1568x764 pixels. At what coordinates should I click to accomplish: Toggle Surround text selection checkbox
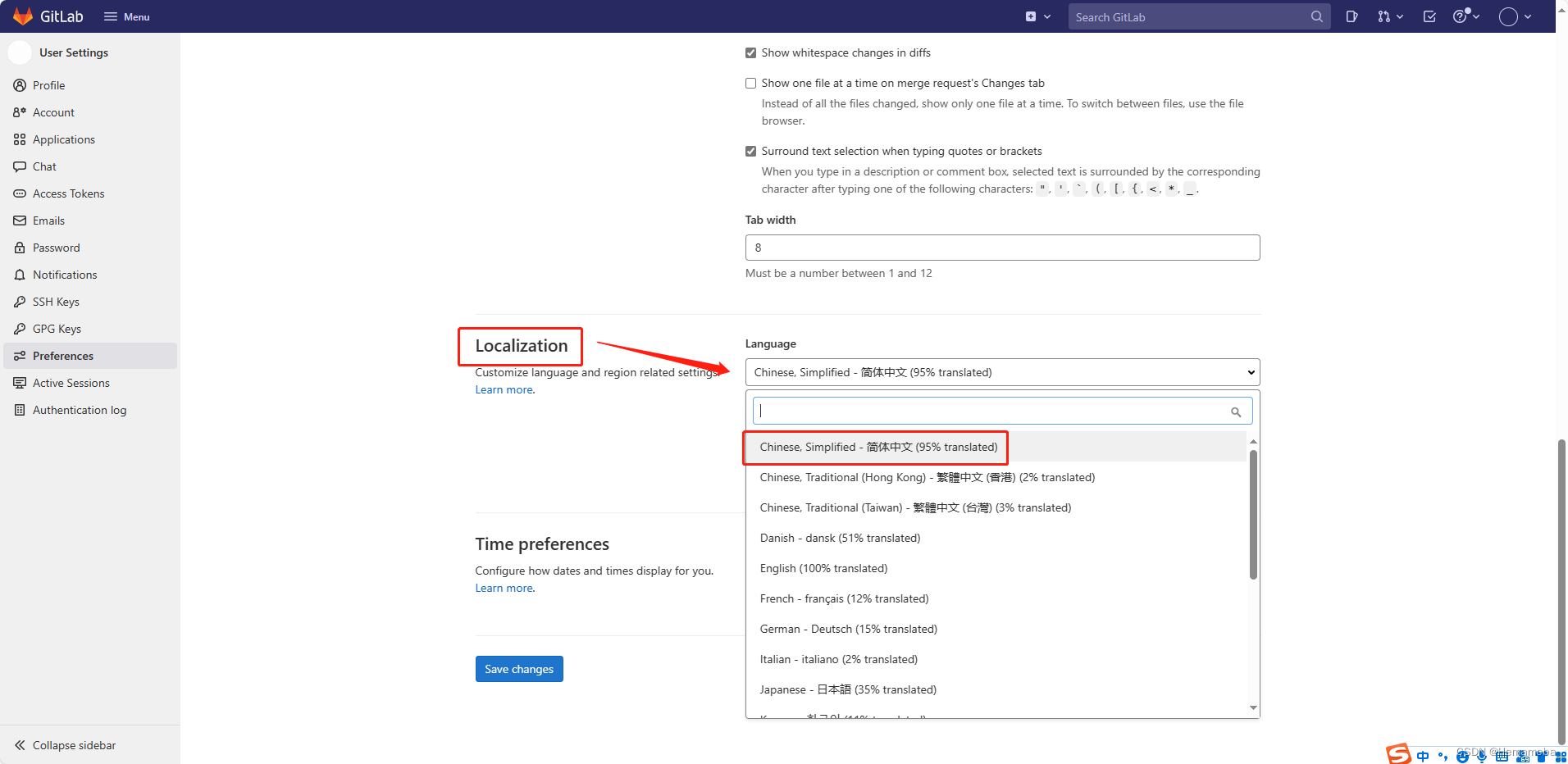(750, 152)
